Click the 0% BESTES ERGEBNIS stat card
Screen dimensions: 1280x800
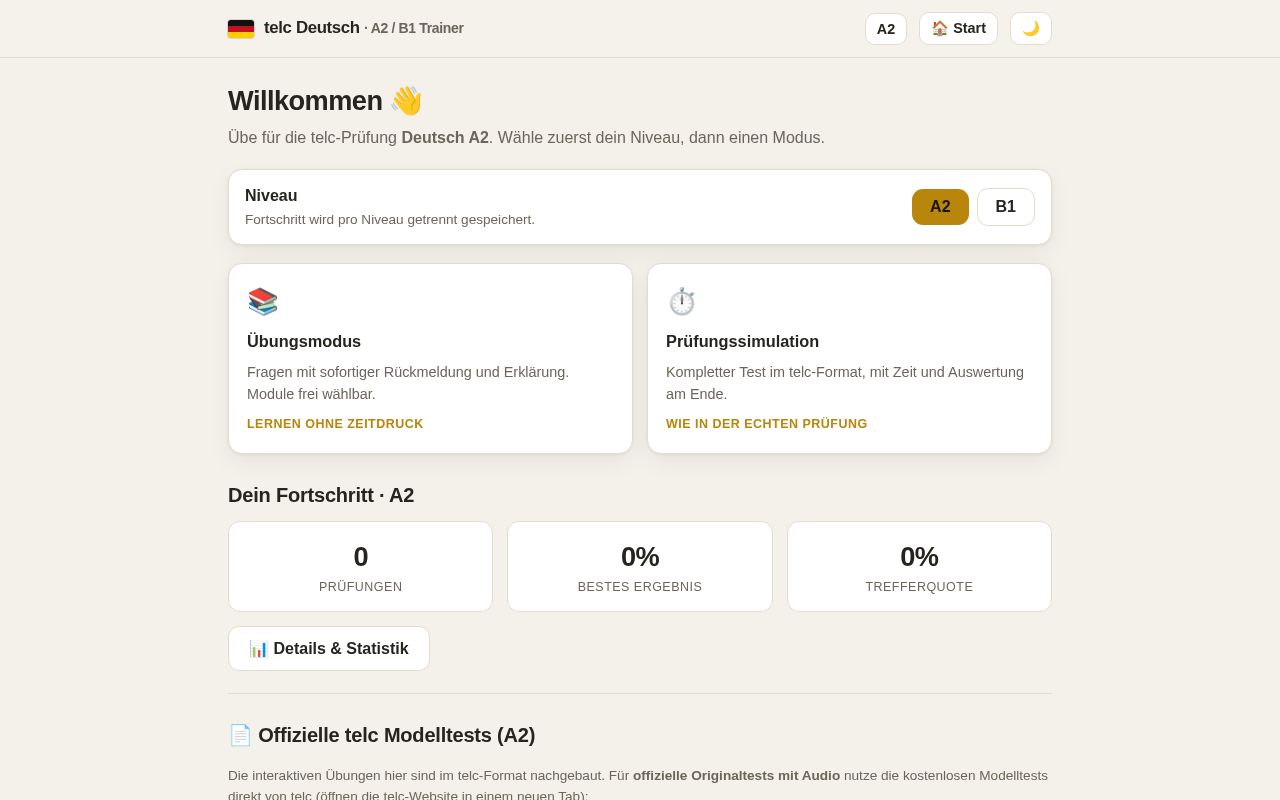pos(640,567)
